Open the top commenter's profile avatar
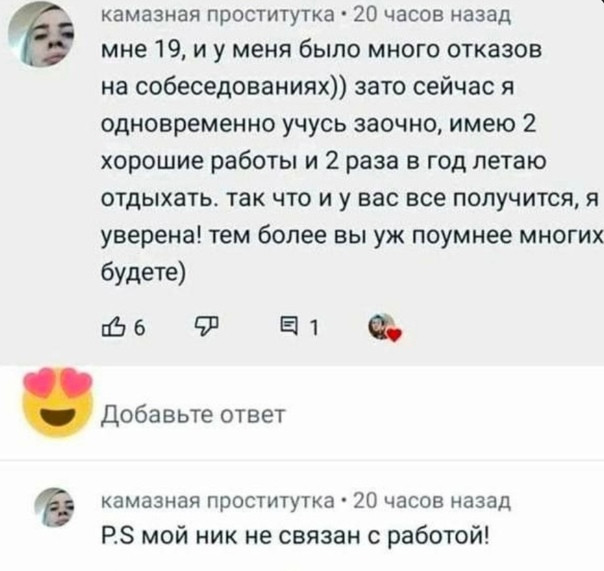 [x=41, y=34]
